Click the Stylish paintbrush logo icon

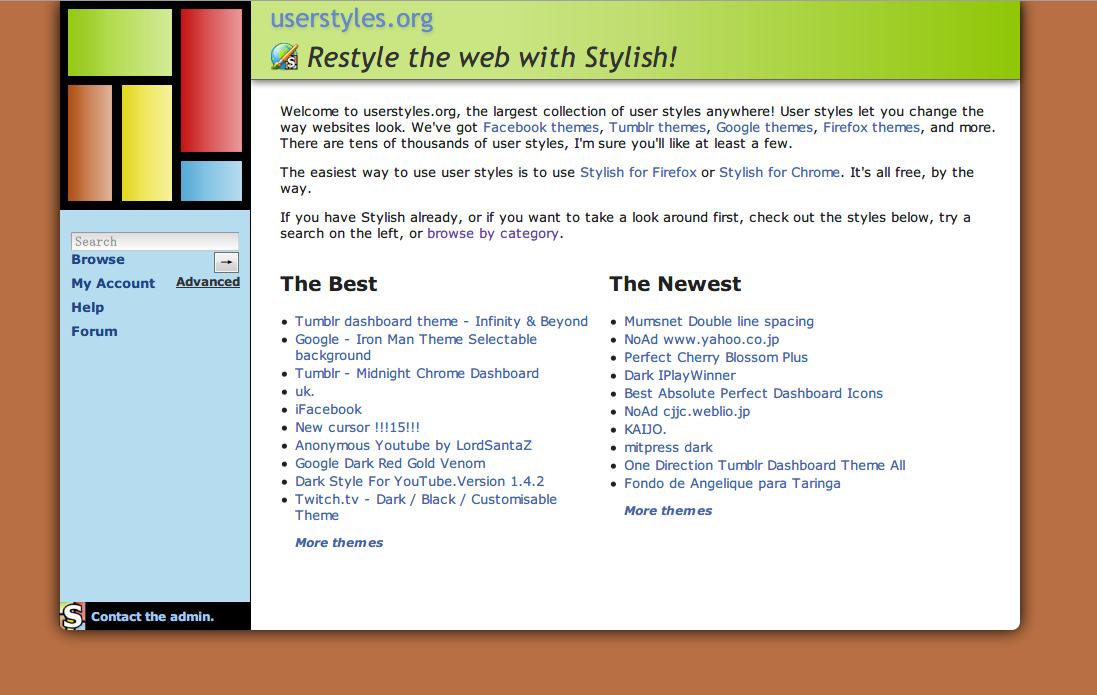285,57
